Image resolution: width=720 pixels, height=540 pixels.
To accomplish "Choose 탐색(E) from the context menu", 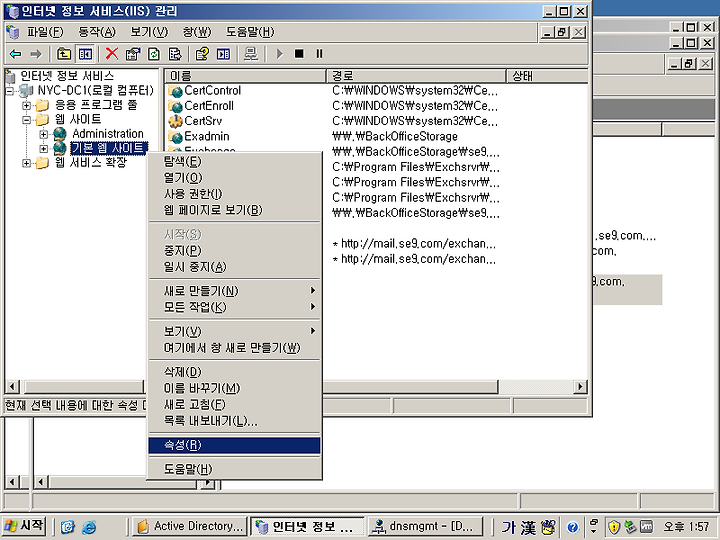I will click(235, 162).
